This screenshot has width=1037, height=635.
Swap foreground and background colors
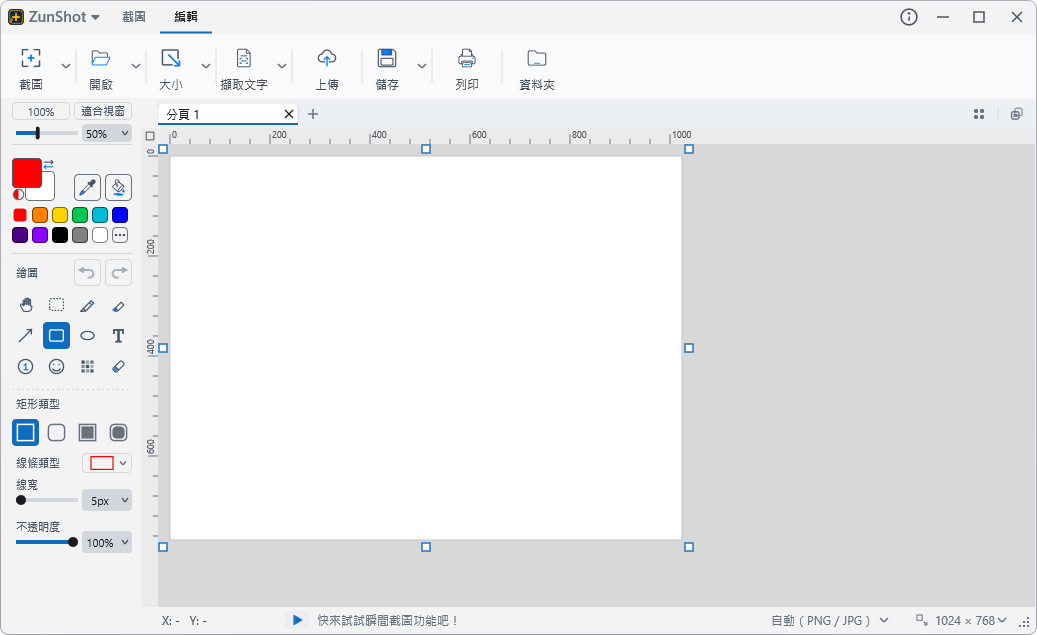point(48,163)
